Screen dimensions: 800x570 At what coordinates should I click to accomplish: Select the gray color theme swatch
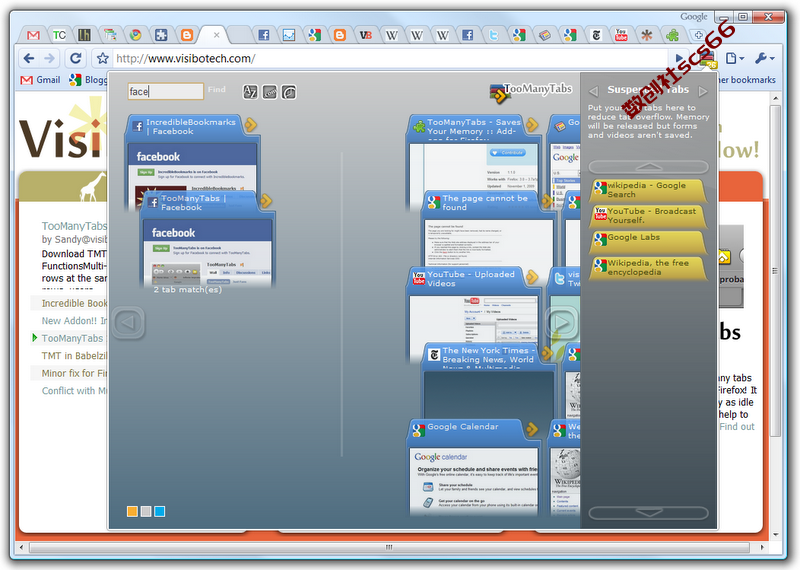pos(146,511)
